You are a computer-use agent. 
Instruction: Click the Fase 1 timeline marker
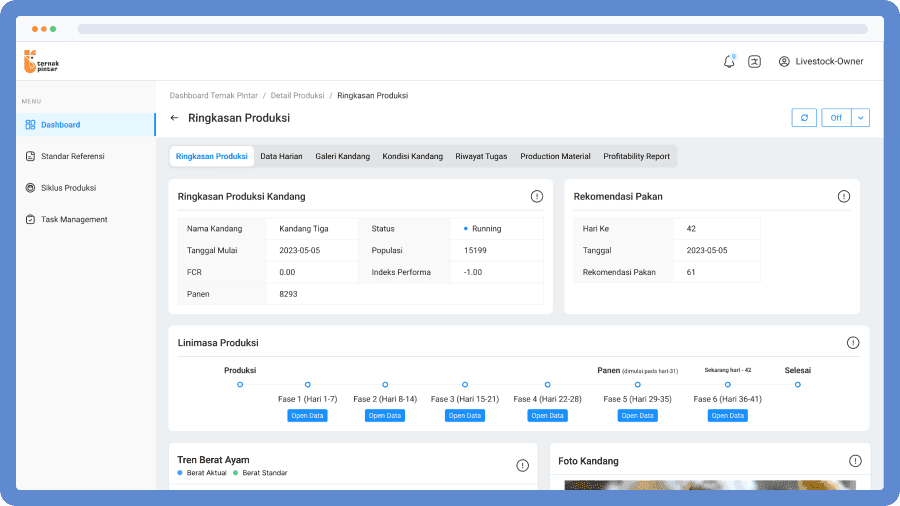pyautogui.click(x=308, y=384)
